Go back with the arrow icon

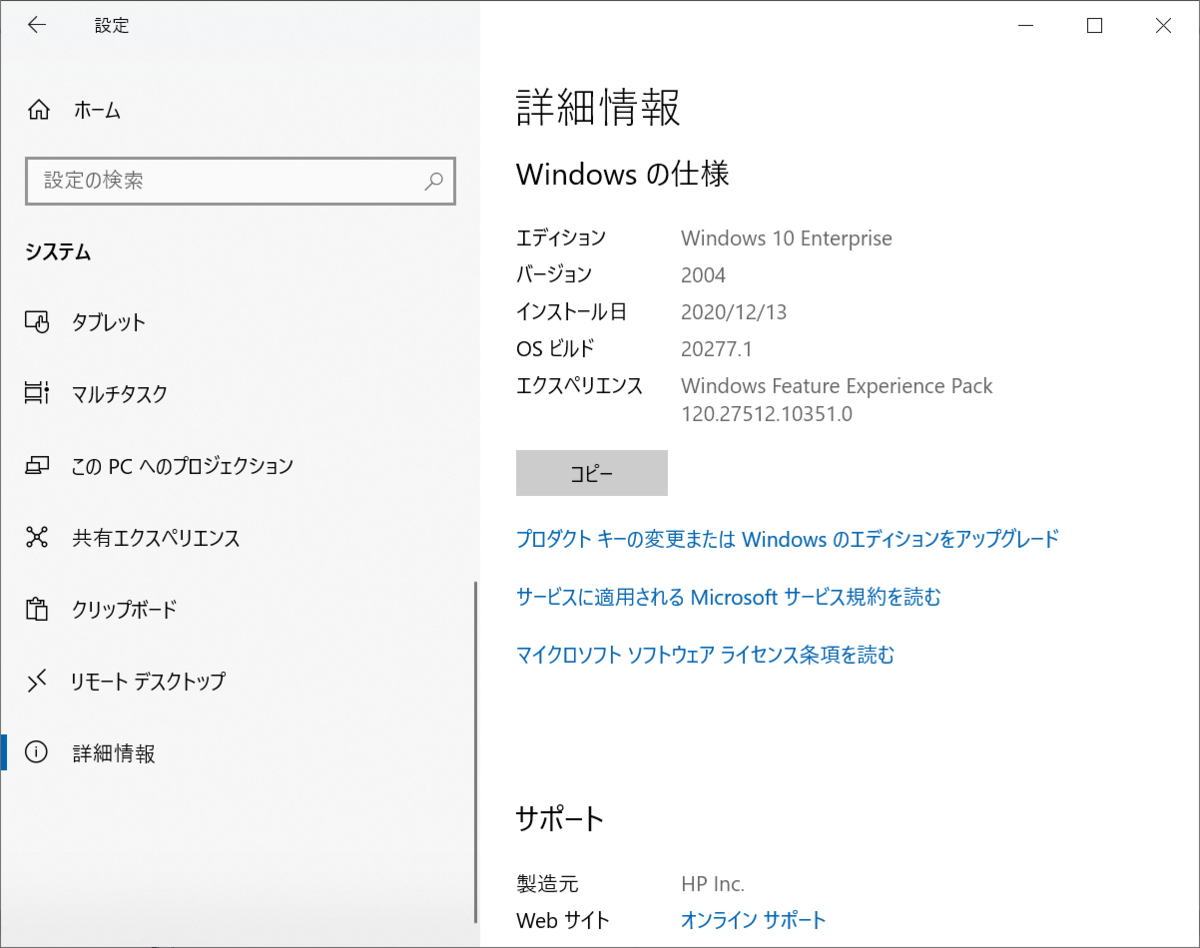click(37, 25)
